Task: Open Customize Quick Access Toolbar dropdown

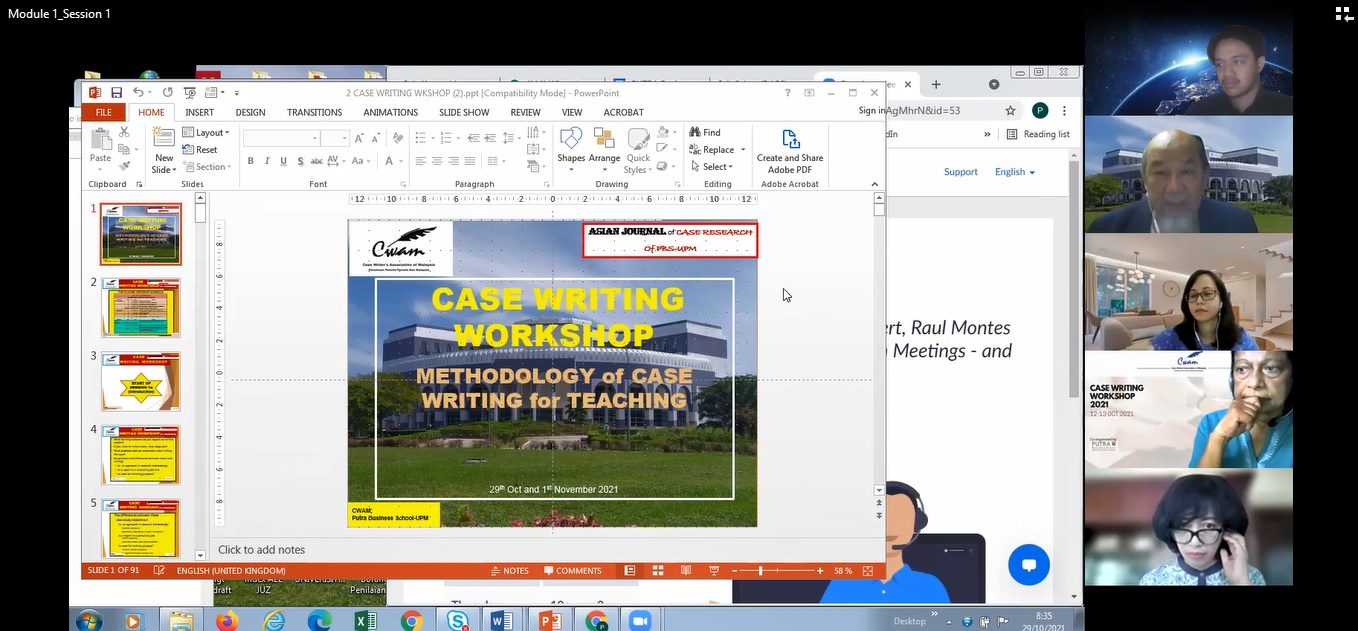Action: (x=237, y=93)
